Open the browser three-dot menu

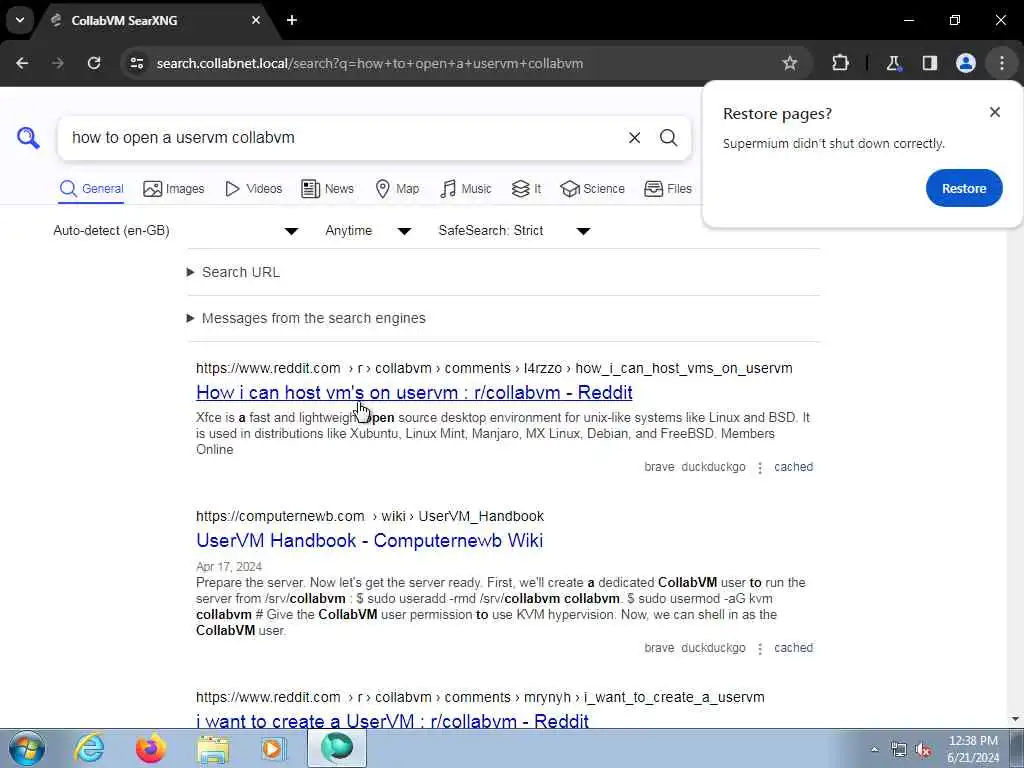click(1002, 63)
